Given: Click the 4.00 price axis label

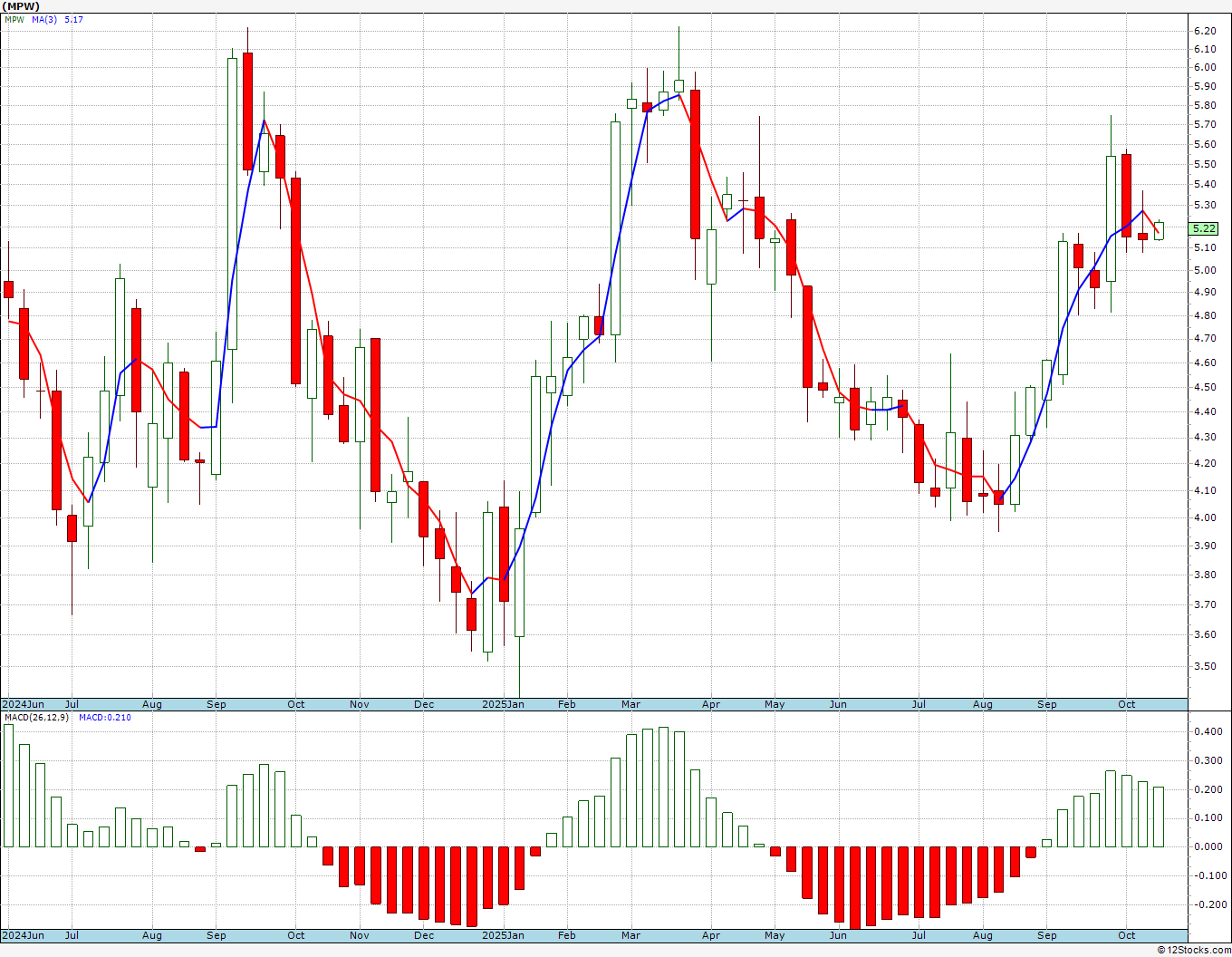Looking at the screenshot, I should click(x=1205, y=518).
